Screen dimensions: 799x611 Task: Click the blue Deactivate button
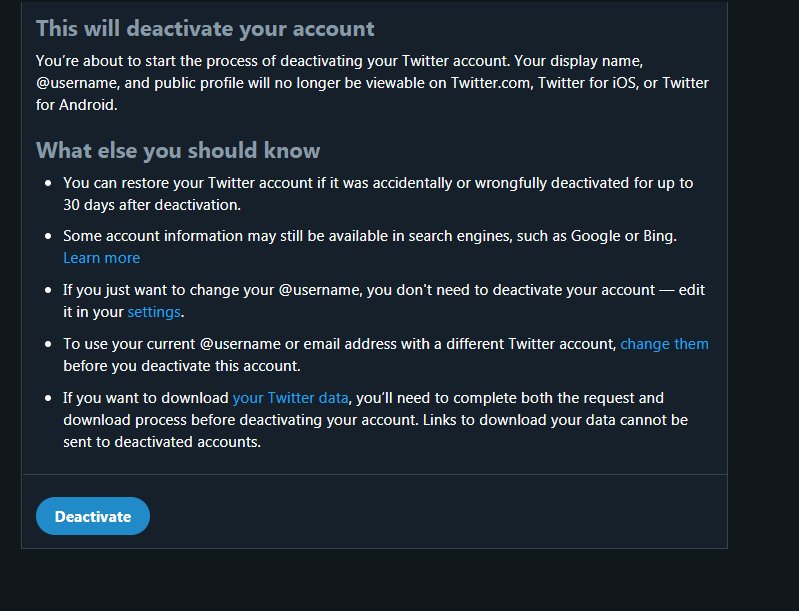pyautogui.click(x=93, y=516)
